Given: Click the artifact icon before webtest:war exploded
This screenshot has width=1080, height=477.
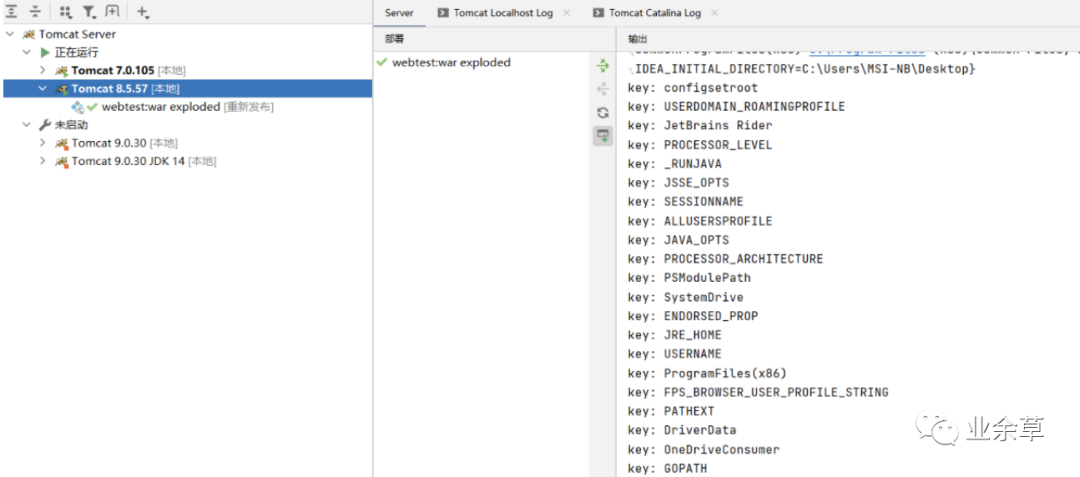Looking at the screenshot, I should click(78, 107).
